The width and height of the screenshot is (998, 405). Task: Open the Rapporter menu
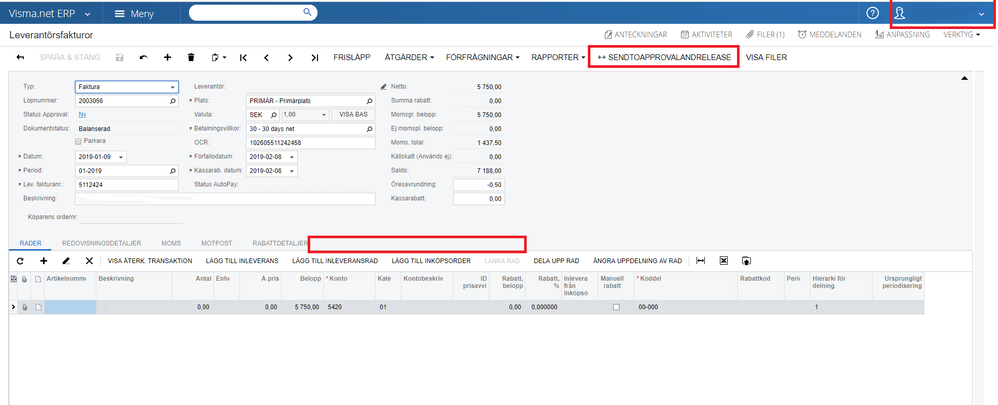[558, 57]
